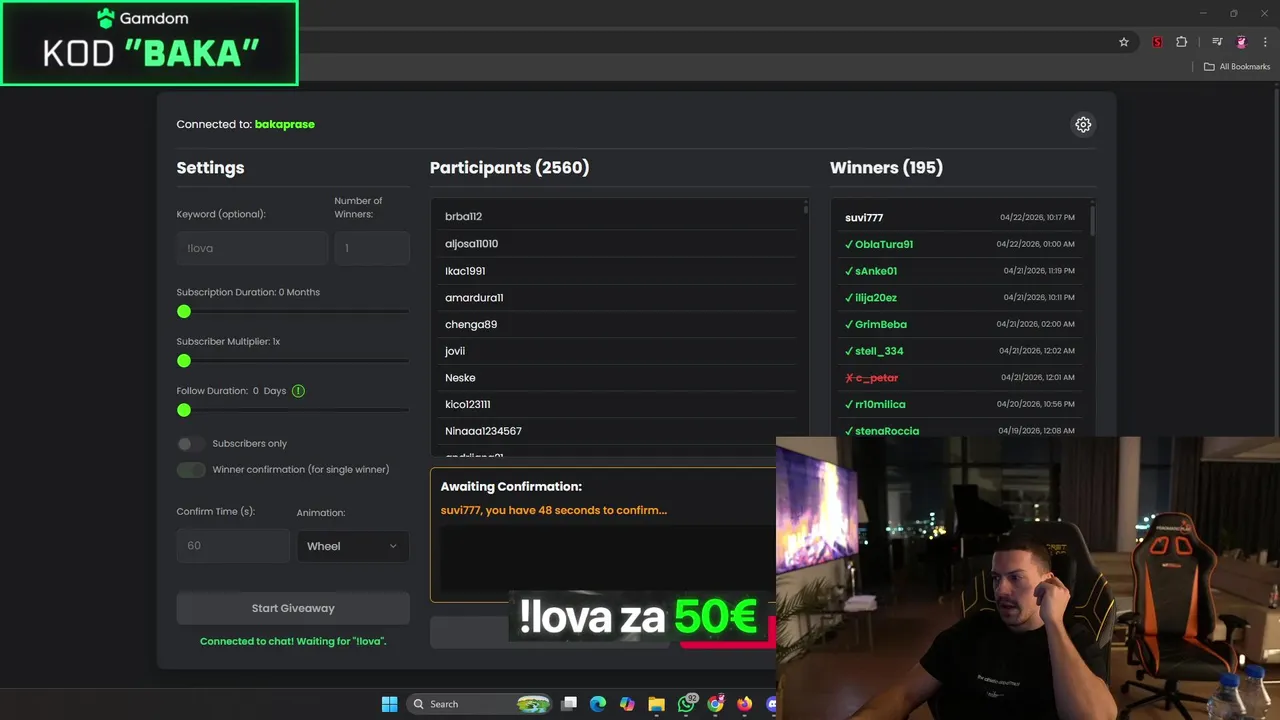Viewport: 1280px width, 720px height.
Task: Open the media controls icon in Chrome
Action: [1217, 42]
